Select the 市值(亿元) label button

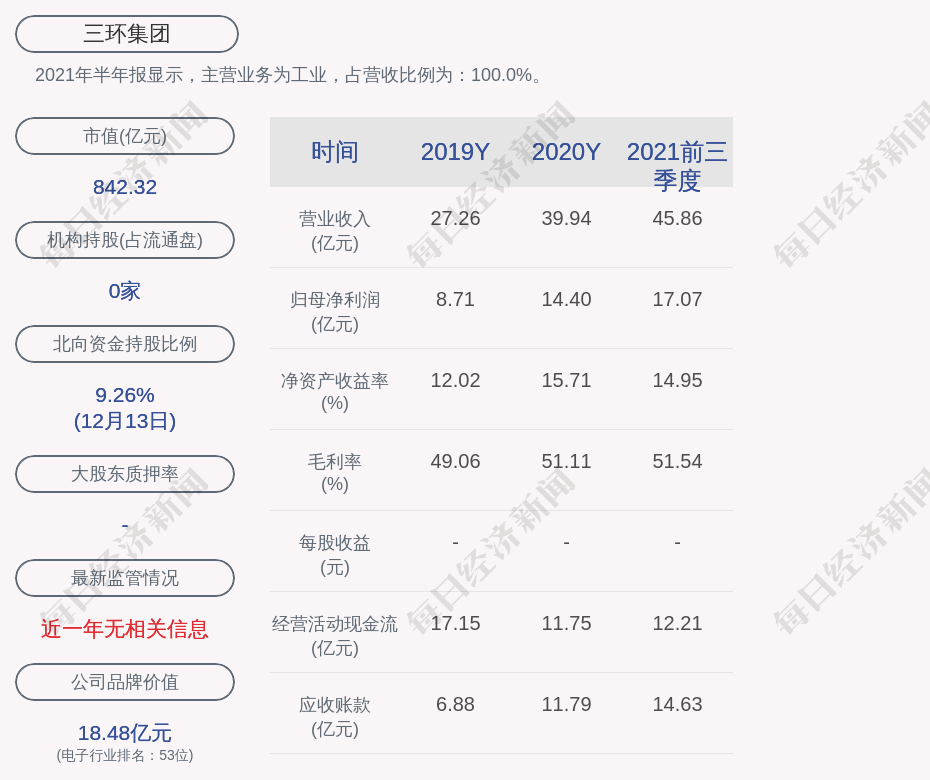(125, 136)
